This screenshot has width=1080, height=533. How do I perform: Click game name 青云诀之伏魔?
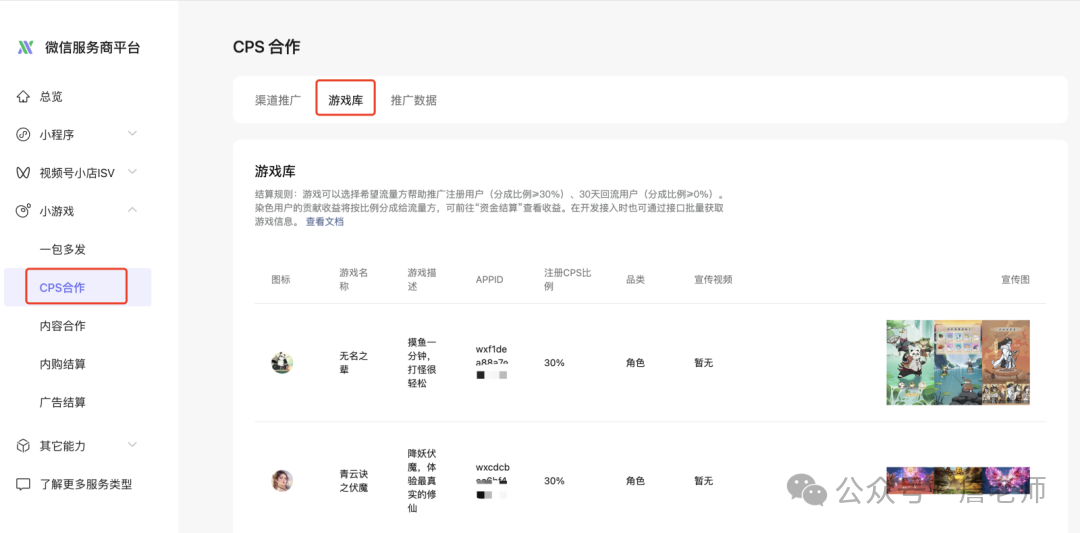[354, 481]
